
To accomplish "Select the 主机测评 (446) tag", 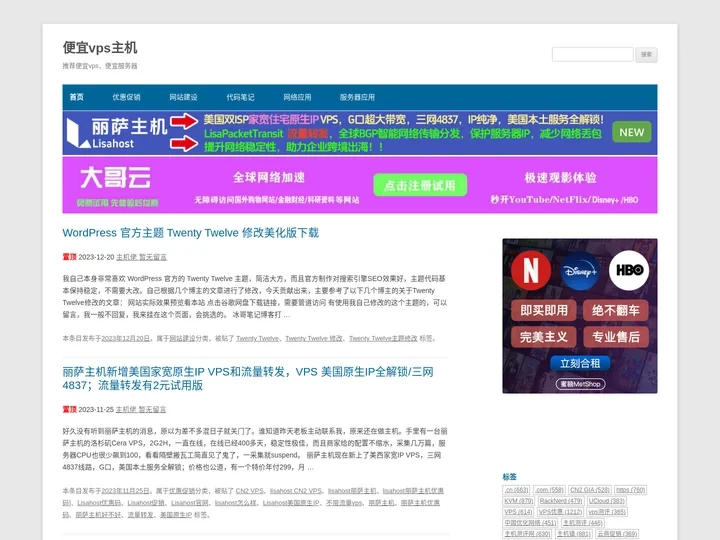I will click(x=583, y=523).
